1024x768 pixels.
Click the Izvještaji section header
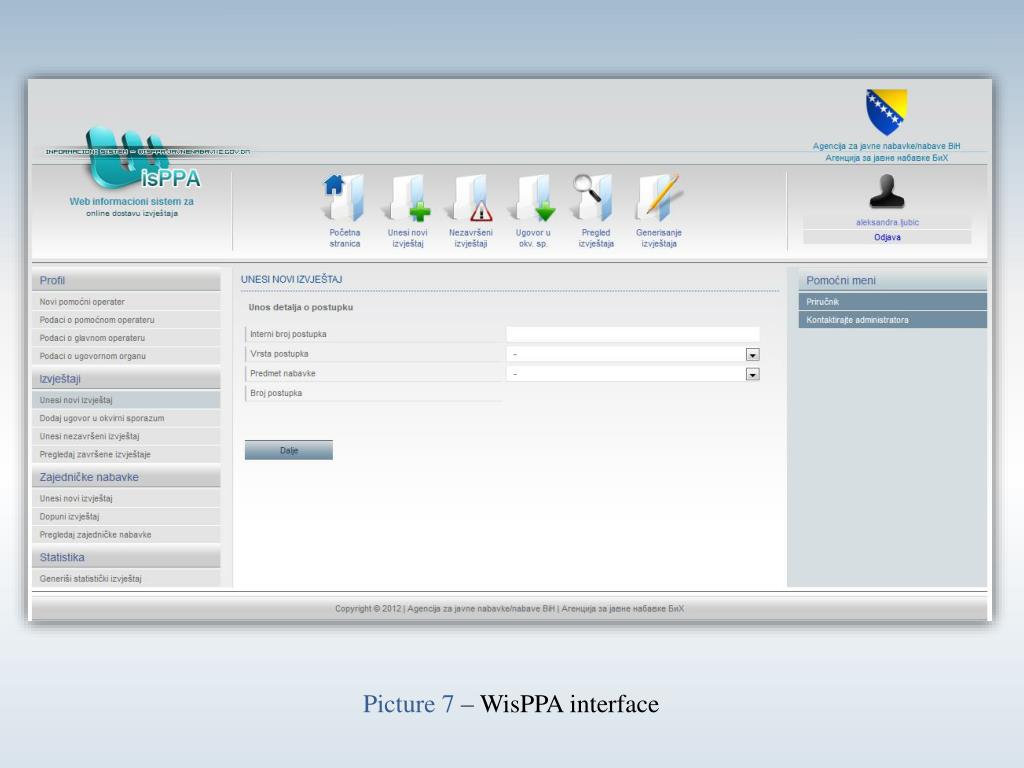[x=126, y=379]
